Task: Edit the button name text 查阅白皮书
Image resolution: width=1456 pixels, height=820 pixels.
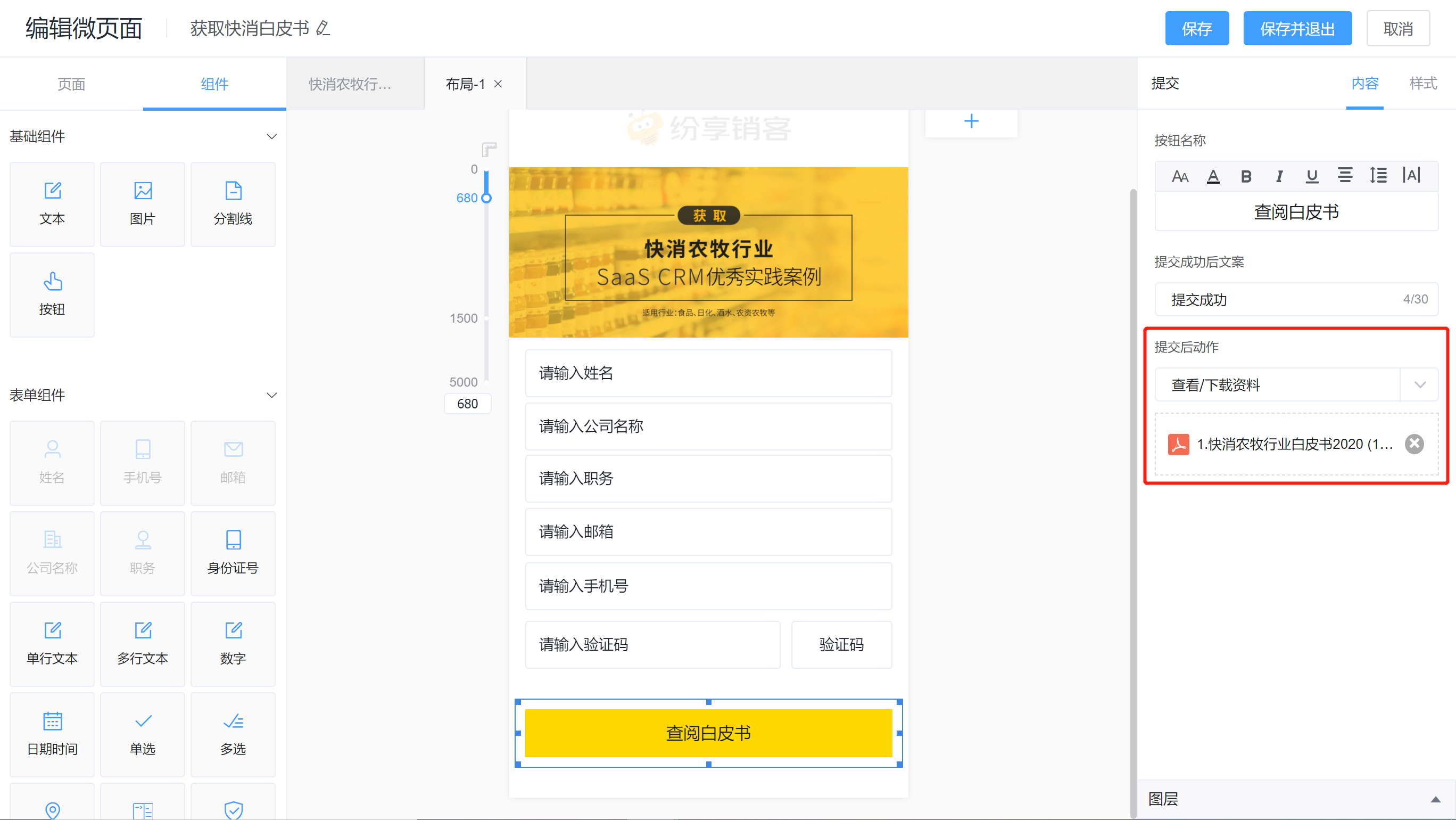Action: [x=1296, y=211]
